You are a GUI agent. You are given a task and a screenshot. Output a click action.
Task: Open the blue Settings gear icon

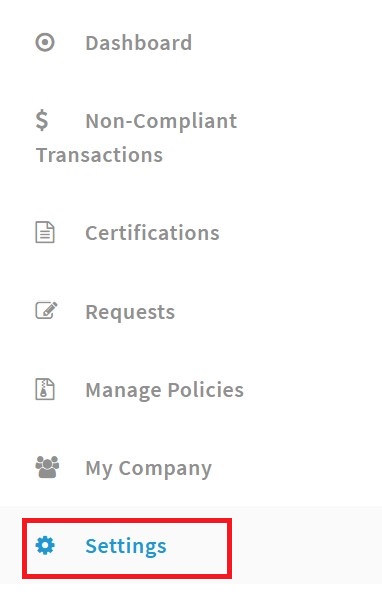click(45, 545)
